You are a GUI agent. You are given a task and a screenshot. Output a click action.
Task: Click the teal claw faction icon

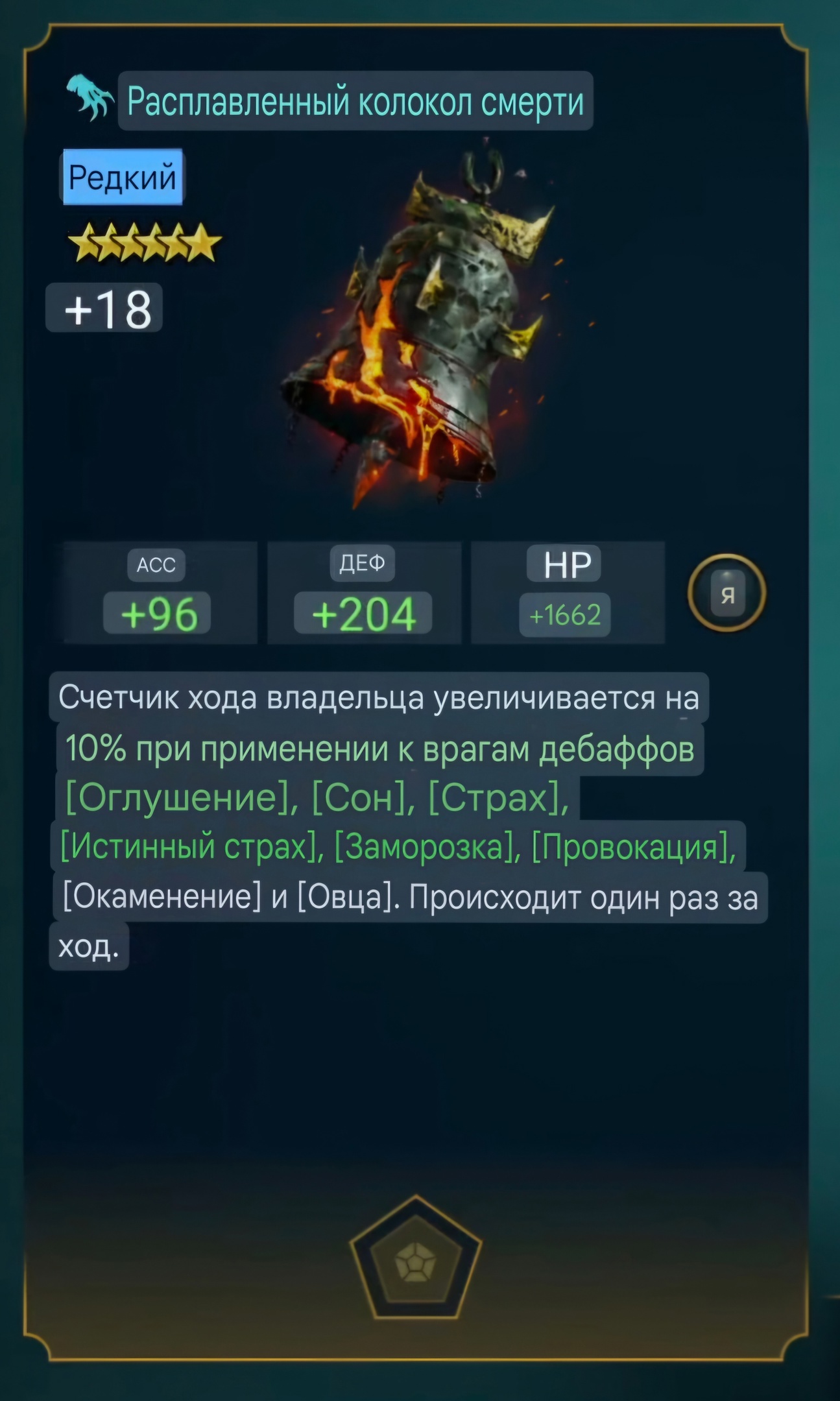pyautogui.click(x=90, y=98)
